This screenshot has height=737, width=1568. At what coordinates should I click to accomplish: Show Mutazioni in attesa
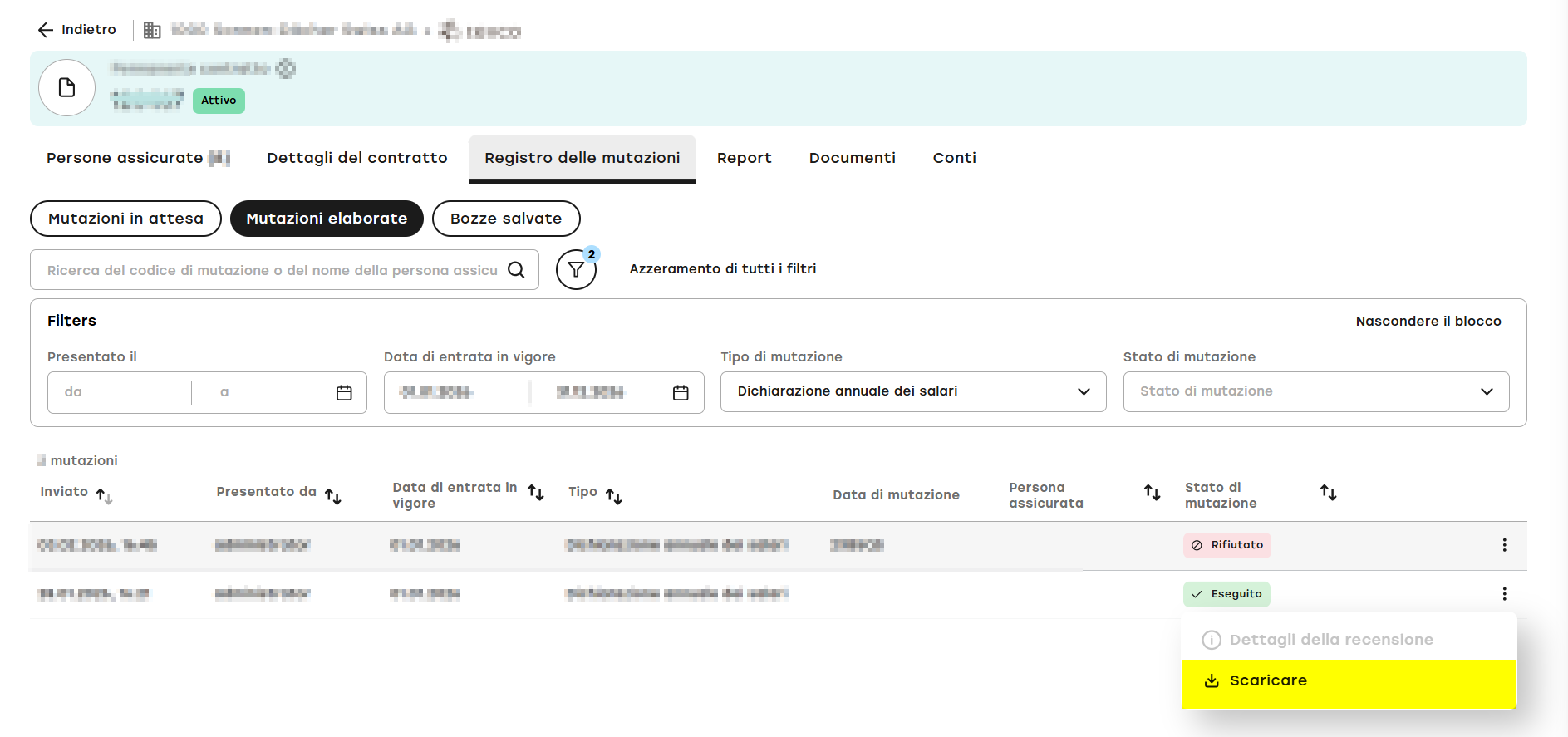coord(125,219)
